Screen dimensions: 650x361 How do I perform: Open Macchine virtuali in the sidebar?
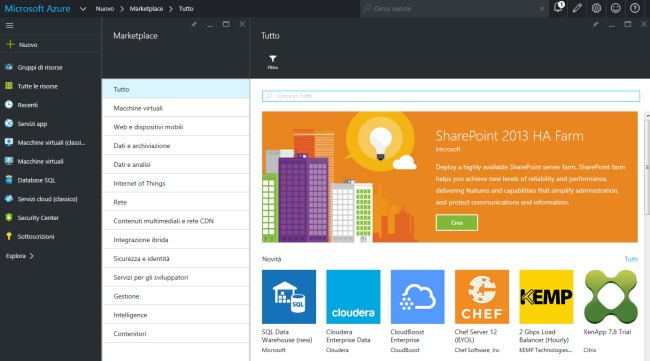[x=40, y=161]
